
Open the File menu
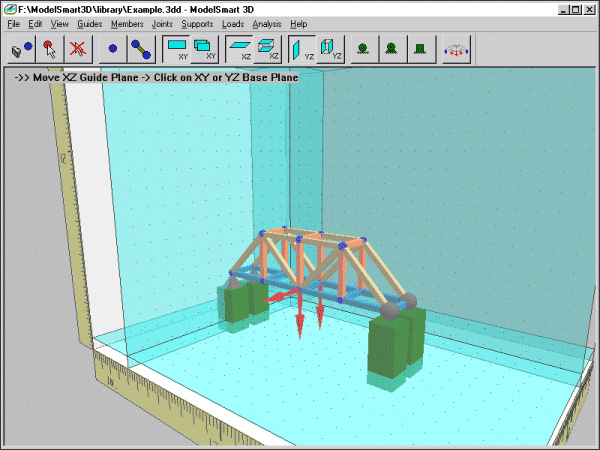(13, 24)
